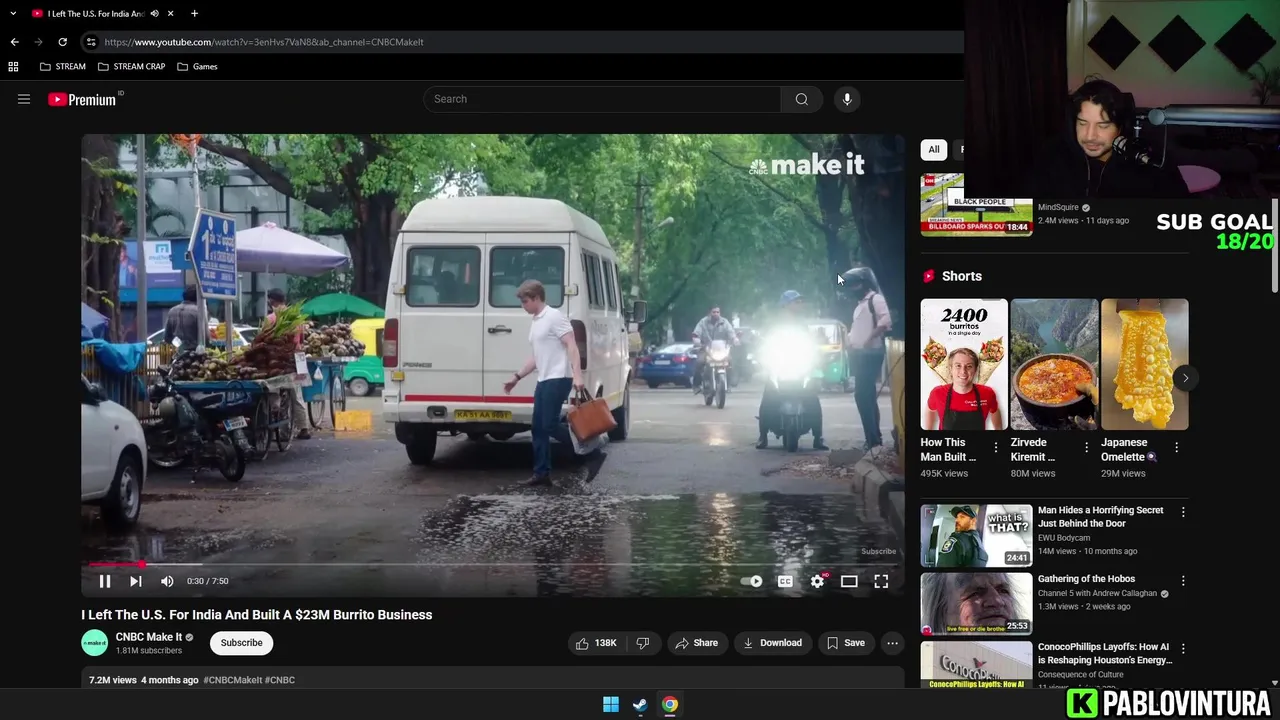Toggle closed captions on the video
Image resolution: width=1280 pixels, height=720 pixels.
click(x=785, y=581)
